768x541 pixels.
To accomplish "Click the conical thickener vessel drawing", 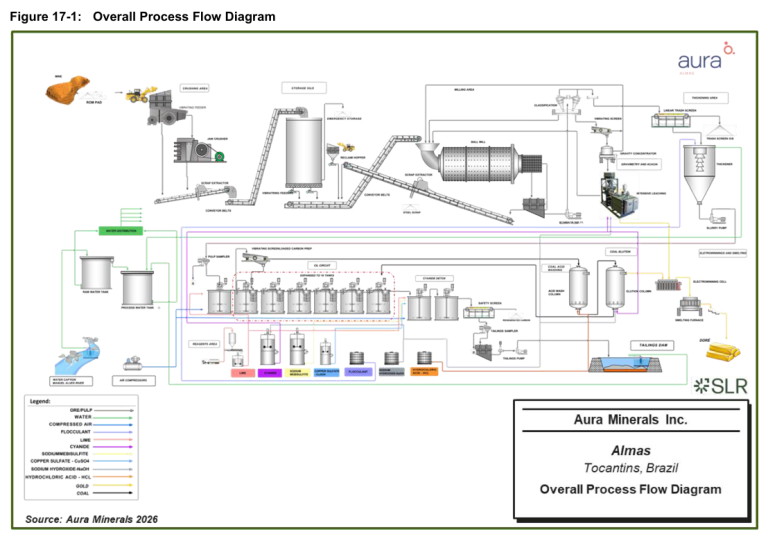I will (700, 174).
